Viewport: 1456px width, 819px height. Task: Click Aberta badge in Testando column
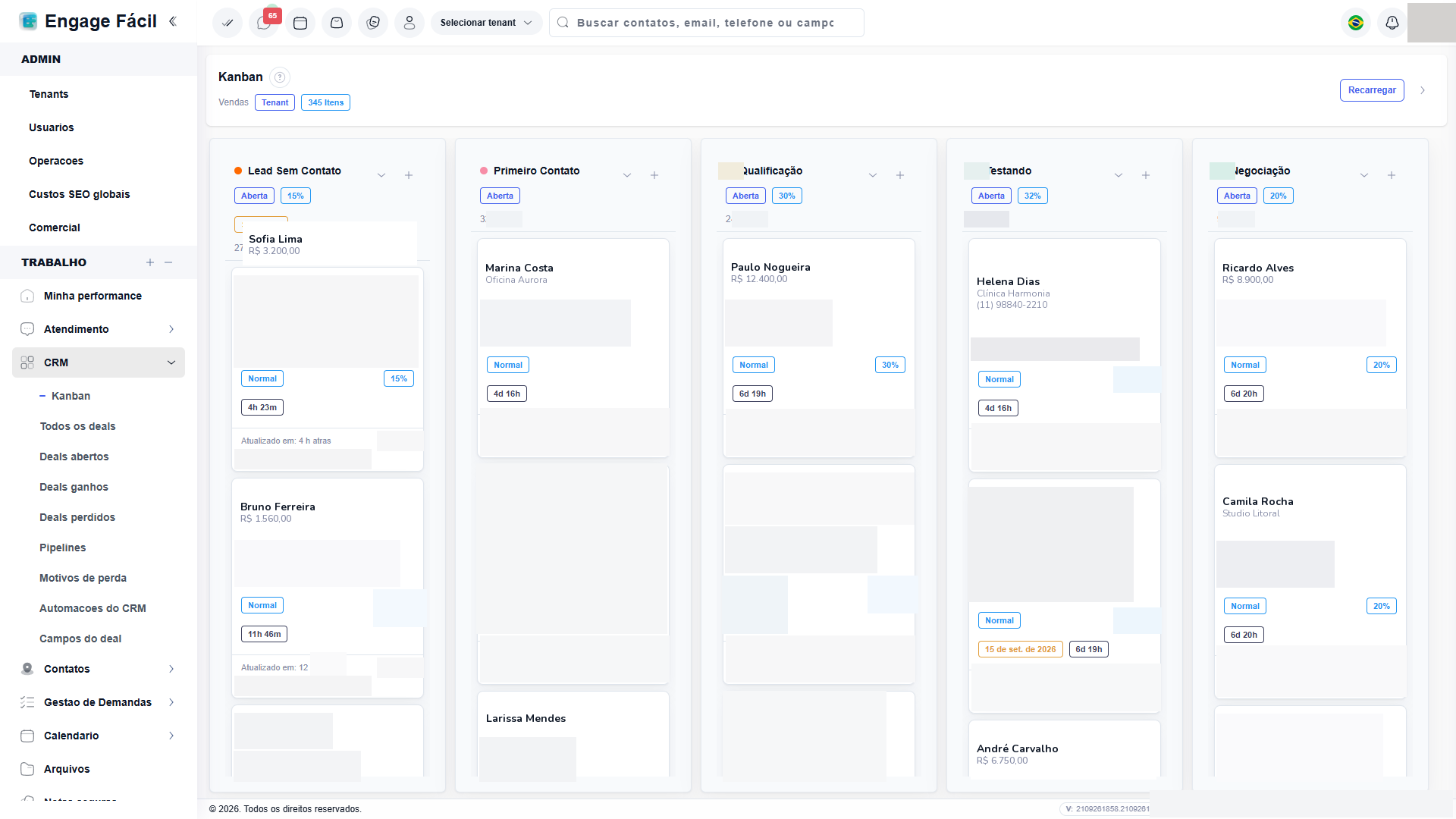point(991,196)
